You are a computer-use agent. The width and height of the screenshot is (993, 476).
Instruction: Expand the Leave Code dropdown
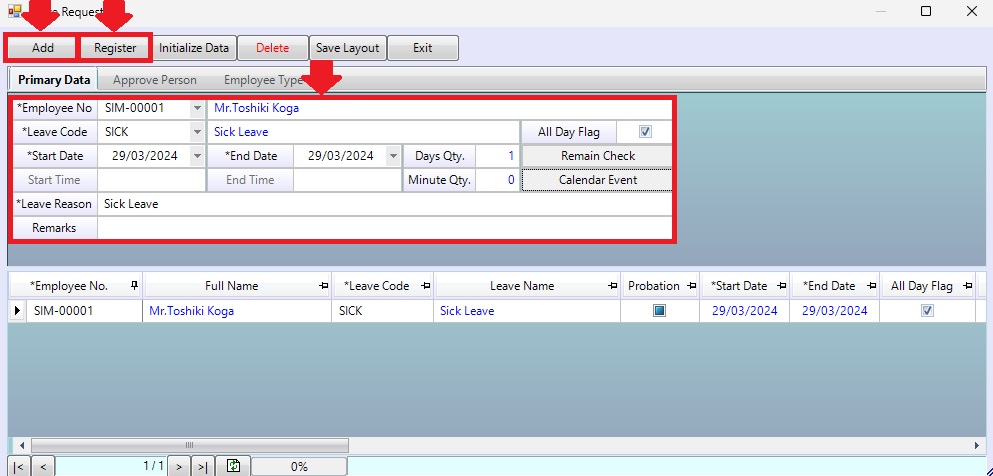pos(196,132)
